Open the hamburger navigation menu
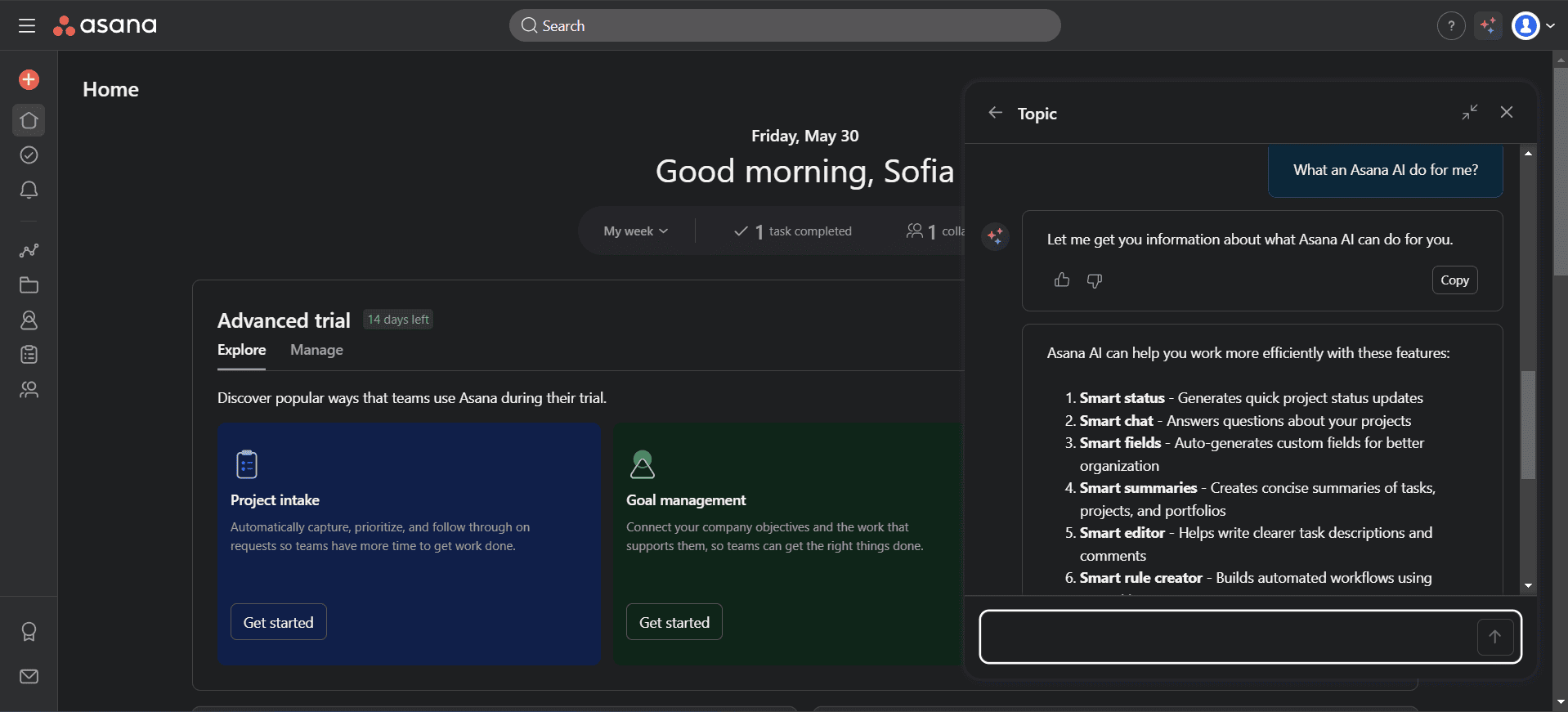The height and width of the screenshot is (712, 1568). coord(27,25)
